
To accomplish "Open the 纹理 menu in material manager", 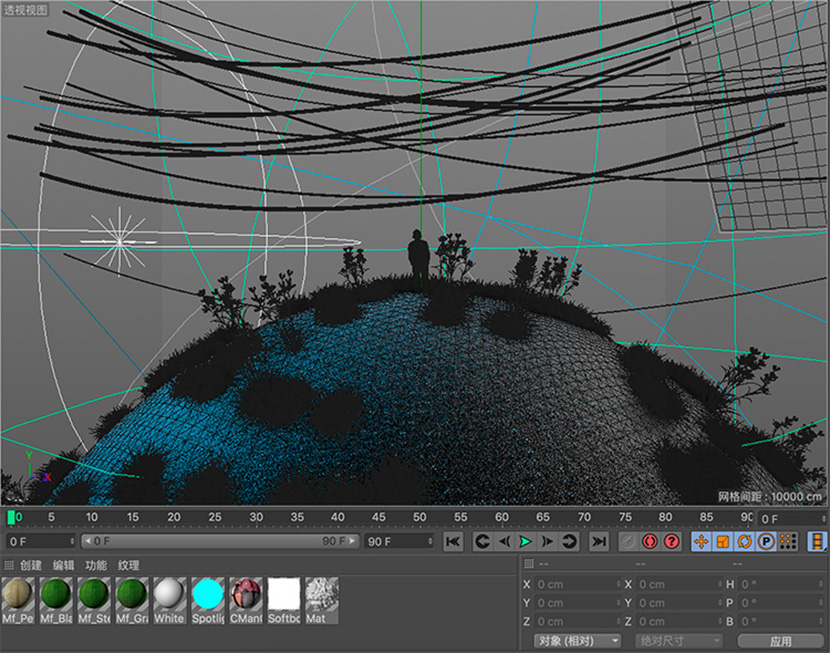I will pos(129,565).
